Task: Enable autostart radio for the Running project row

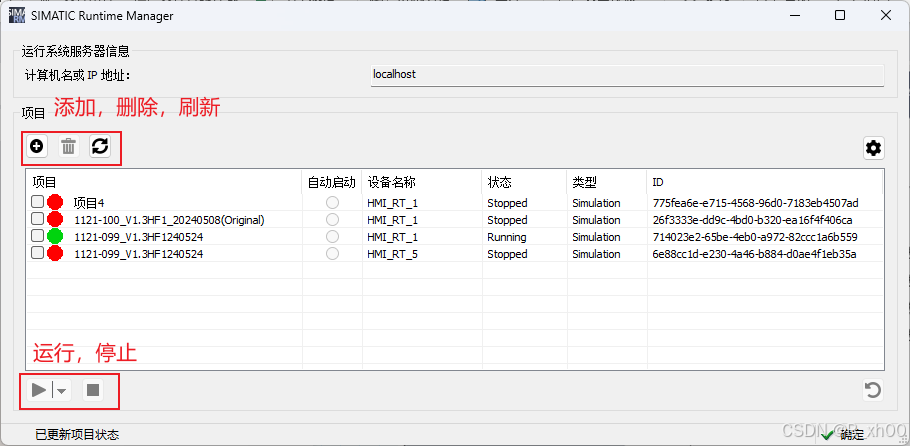Action: 333,236
